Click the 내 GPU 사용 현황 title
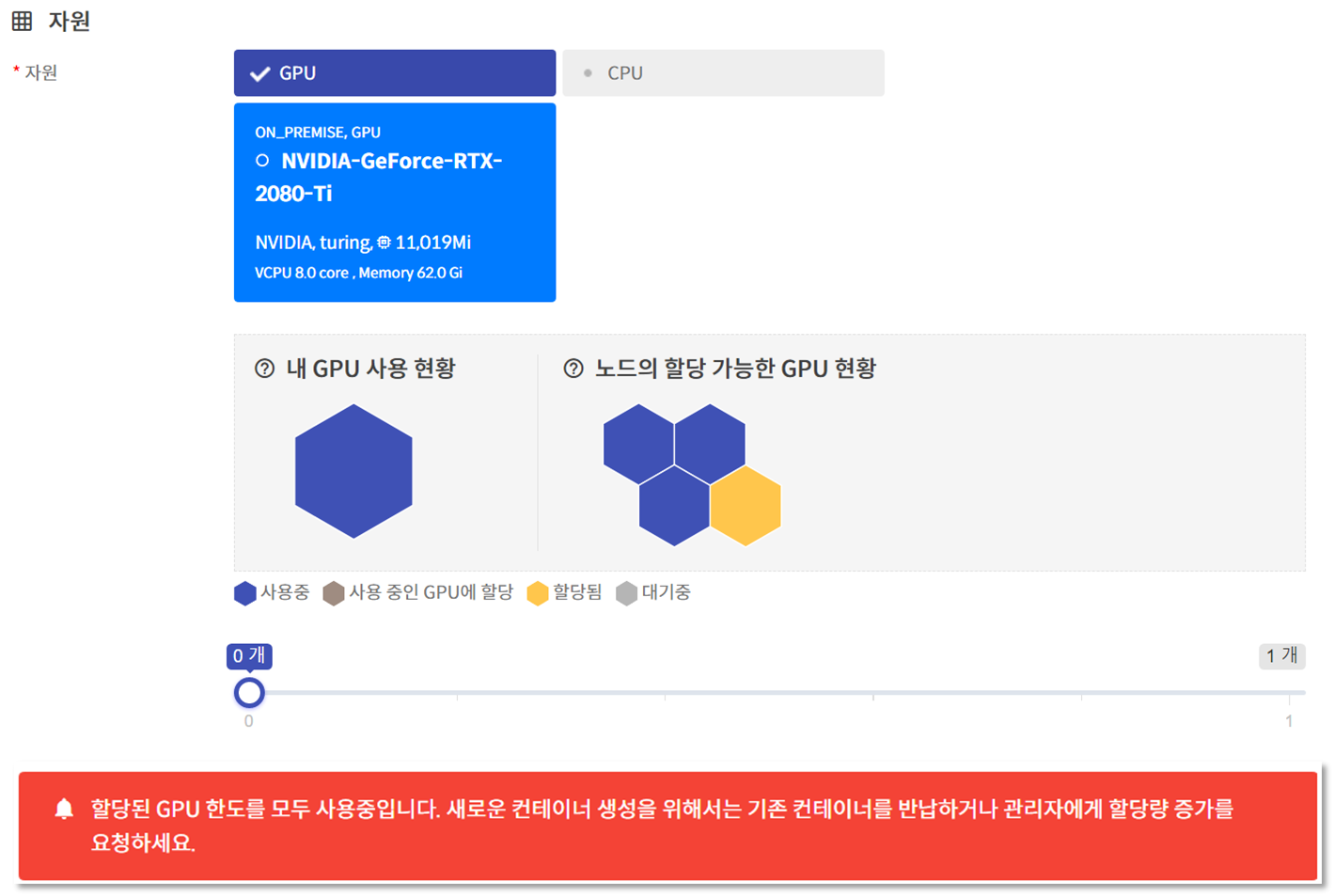This screenshot has height=896, width=1334. coord(370,369)
